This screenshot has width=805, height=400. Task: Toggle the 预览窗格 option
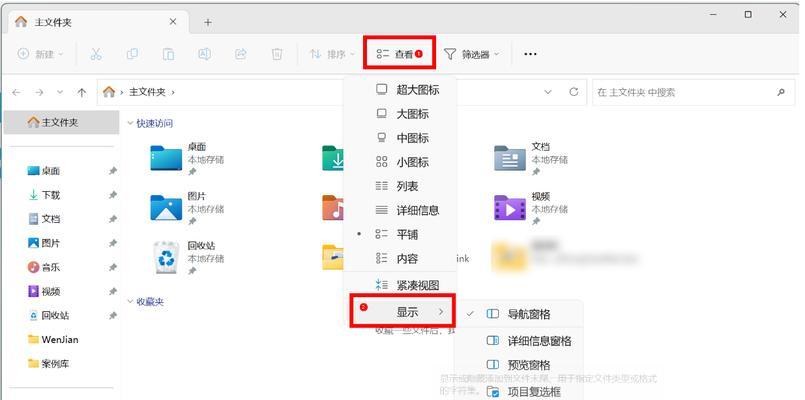click(519, 365)
